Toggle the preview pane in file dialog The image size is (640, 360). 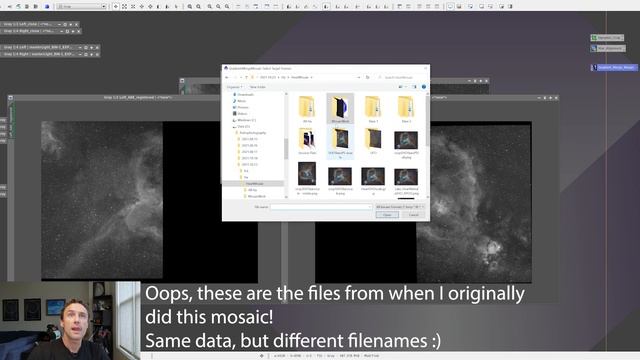pyautogui.click(x=414, y=87)
